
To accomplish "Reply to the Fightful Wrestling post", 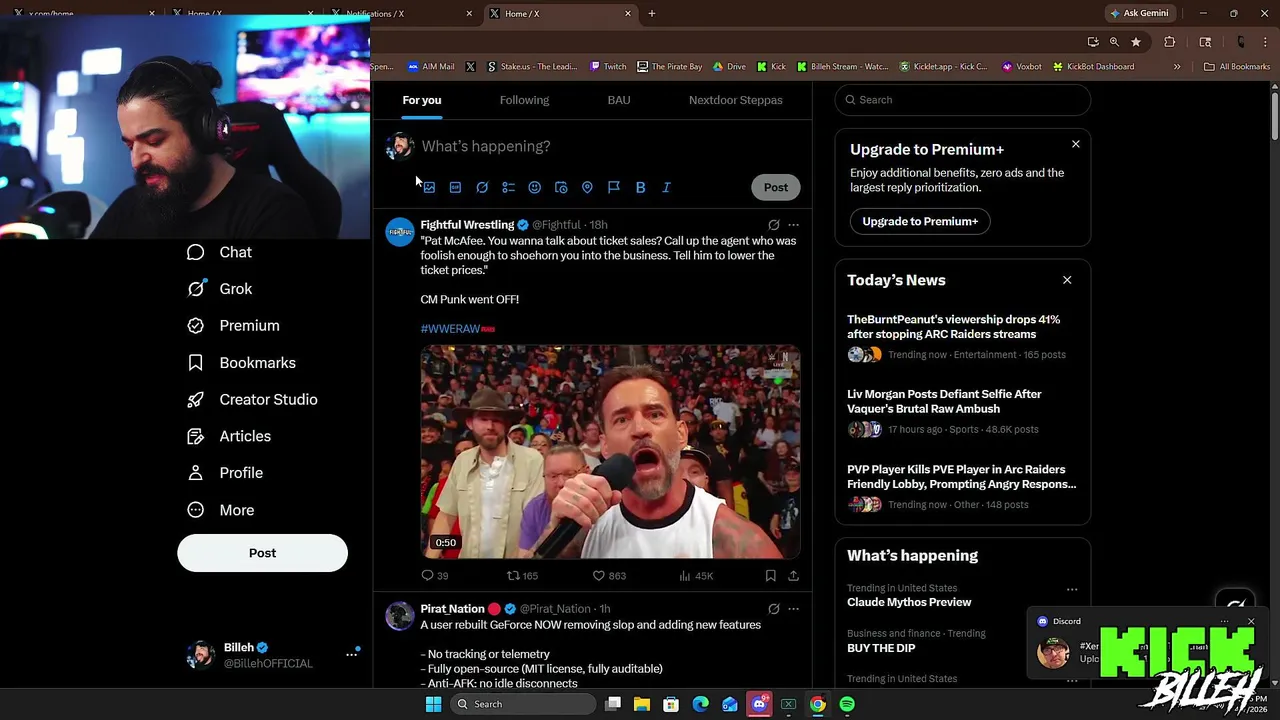I will (x=434, y=576).
